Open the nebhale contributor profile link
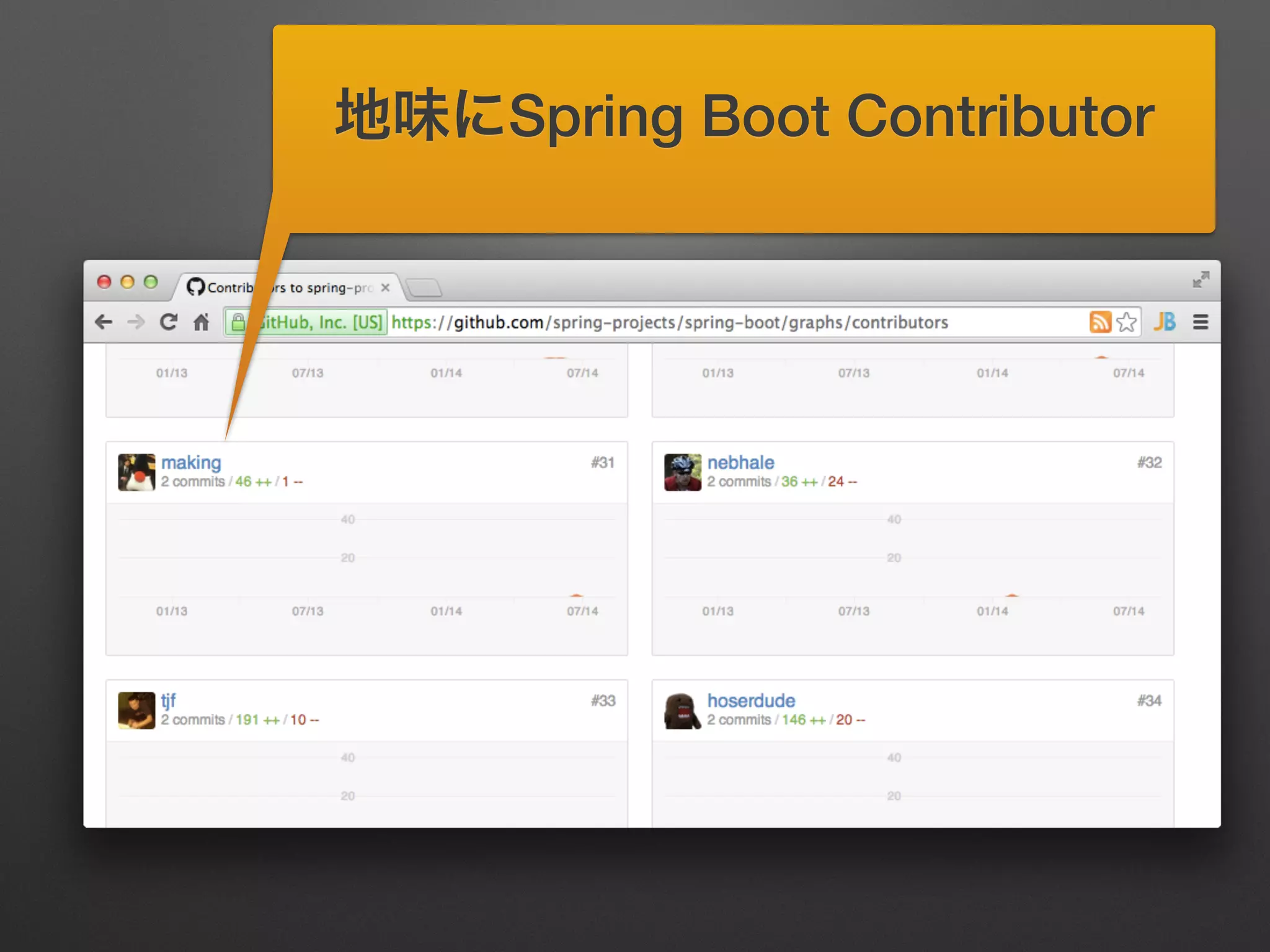This screenshot has width=1270, height=952. 740,462
